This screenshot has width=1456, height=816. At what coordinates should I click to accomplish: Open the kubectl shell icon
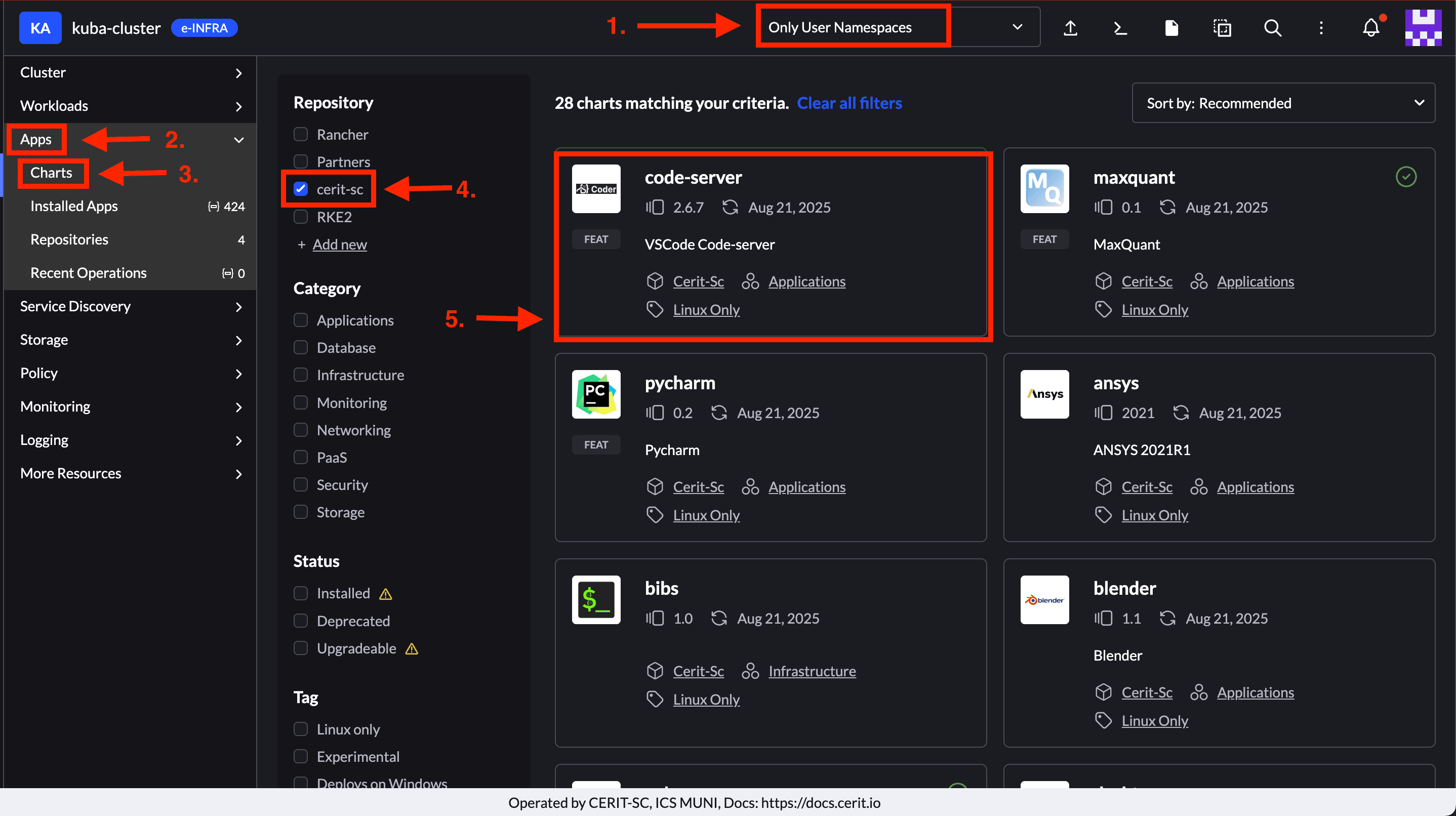[1120, 28]
